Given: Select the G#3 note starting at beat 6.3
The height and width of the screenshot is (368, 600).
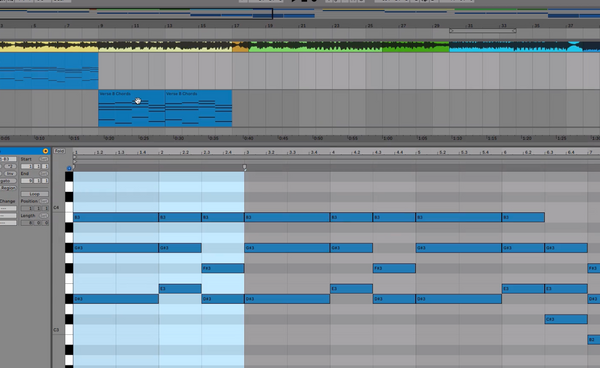Looking at the screenshot, I should [566, 248].
